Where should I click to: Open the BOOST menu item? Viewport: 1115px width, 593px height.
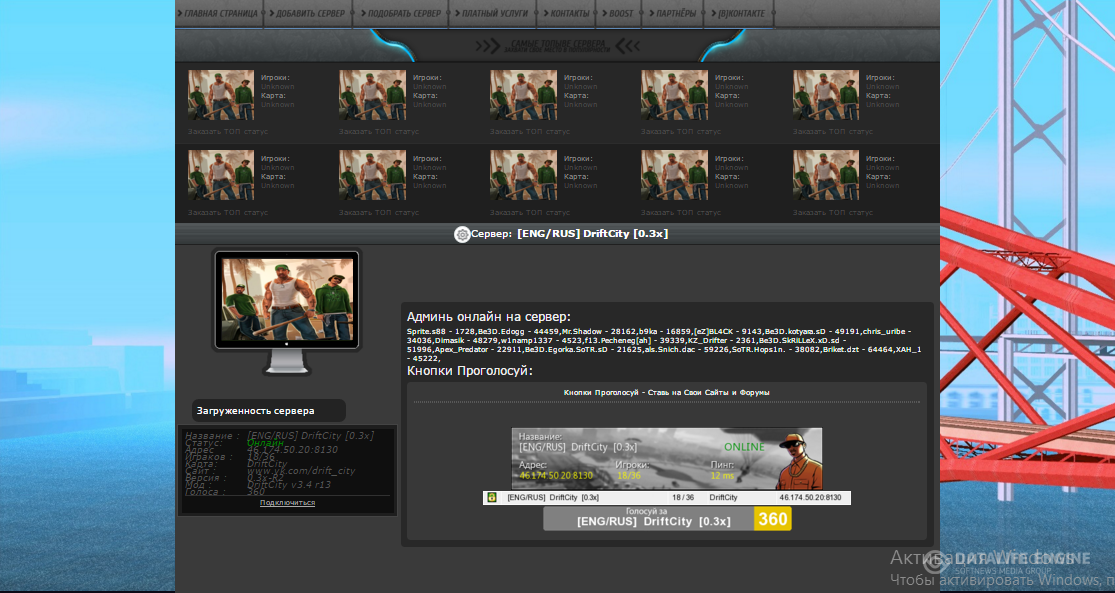point(618,14)
